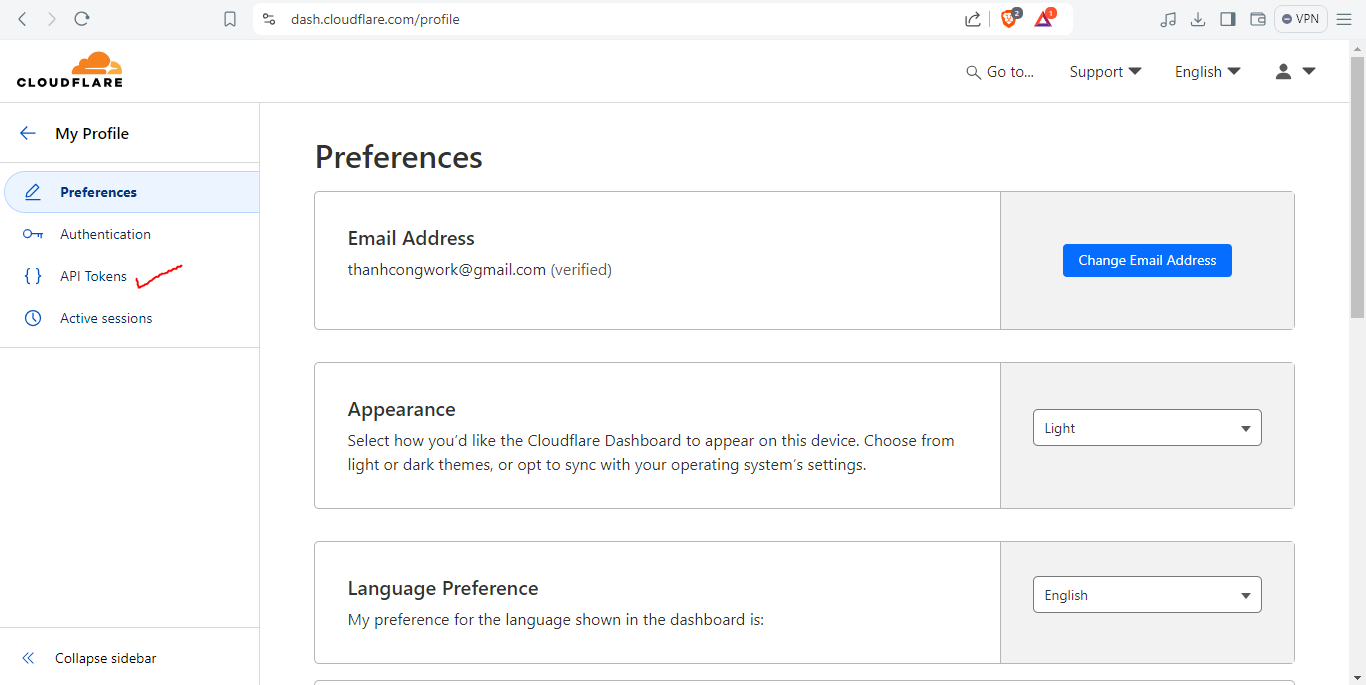1366x685 pixels.
Task: Click the Appearance section heading
Action: 401,409
